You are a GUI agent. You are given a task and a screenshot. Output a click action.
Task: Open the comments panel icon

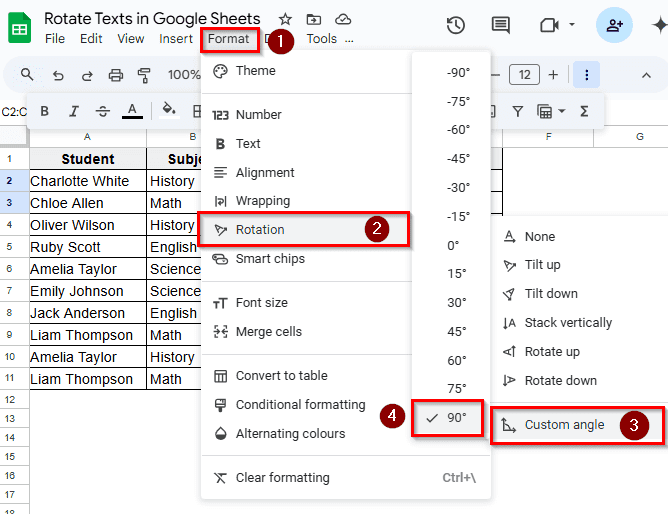pyautogui.click(x=500, y=25)
